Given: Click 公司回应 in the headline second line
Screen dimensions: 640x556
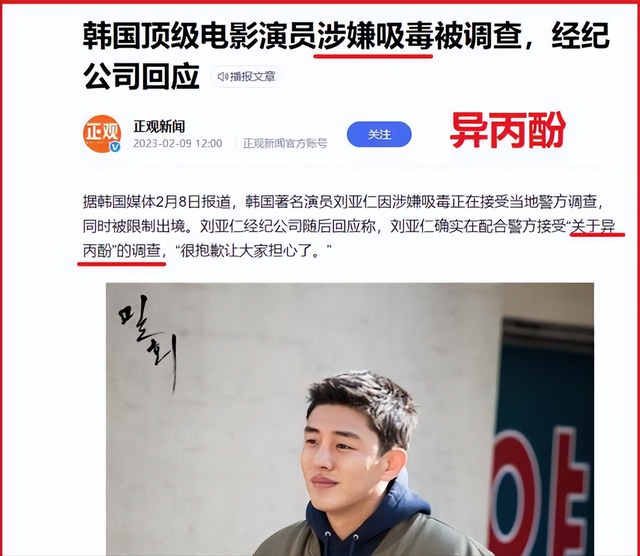Looking at the screenshot, I should tap(141, 76).
